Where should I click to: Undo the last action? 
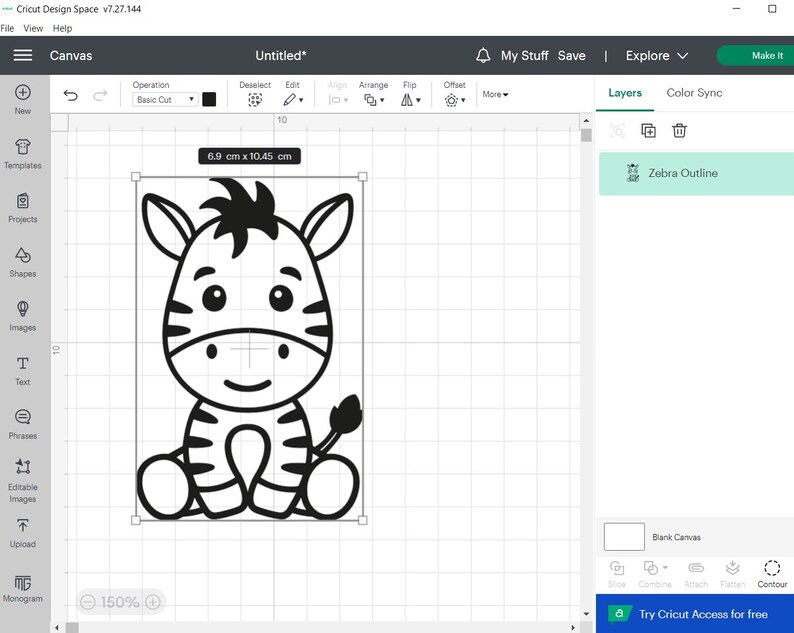point(71,95)
